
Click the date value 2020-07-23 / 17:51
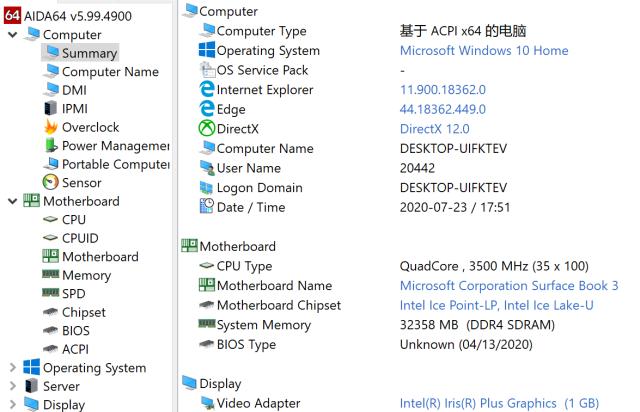[455, 207]
